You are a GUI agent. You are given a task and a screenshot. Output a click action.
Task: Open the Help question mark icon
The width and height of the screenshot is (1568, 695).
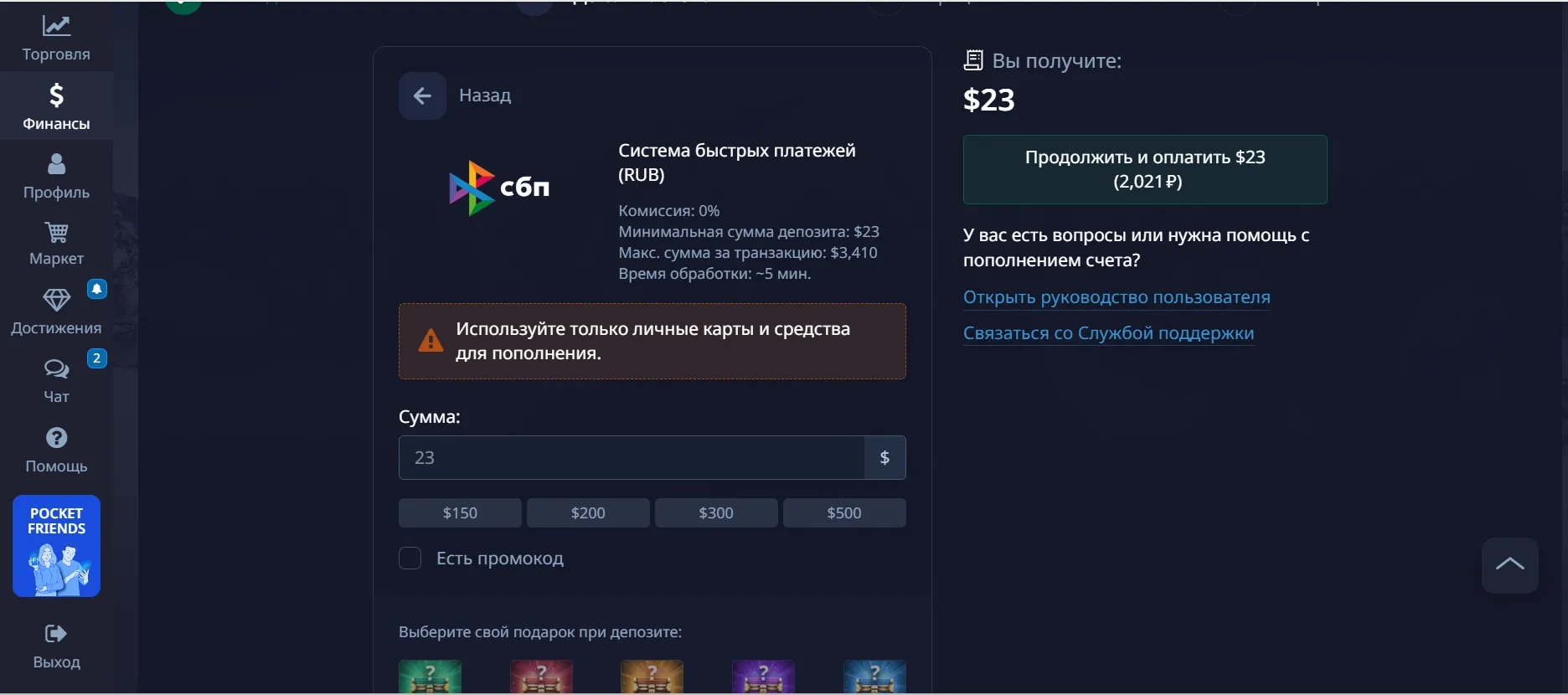coord(56,438)
